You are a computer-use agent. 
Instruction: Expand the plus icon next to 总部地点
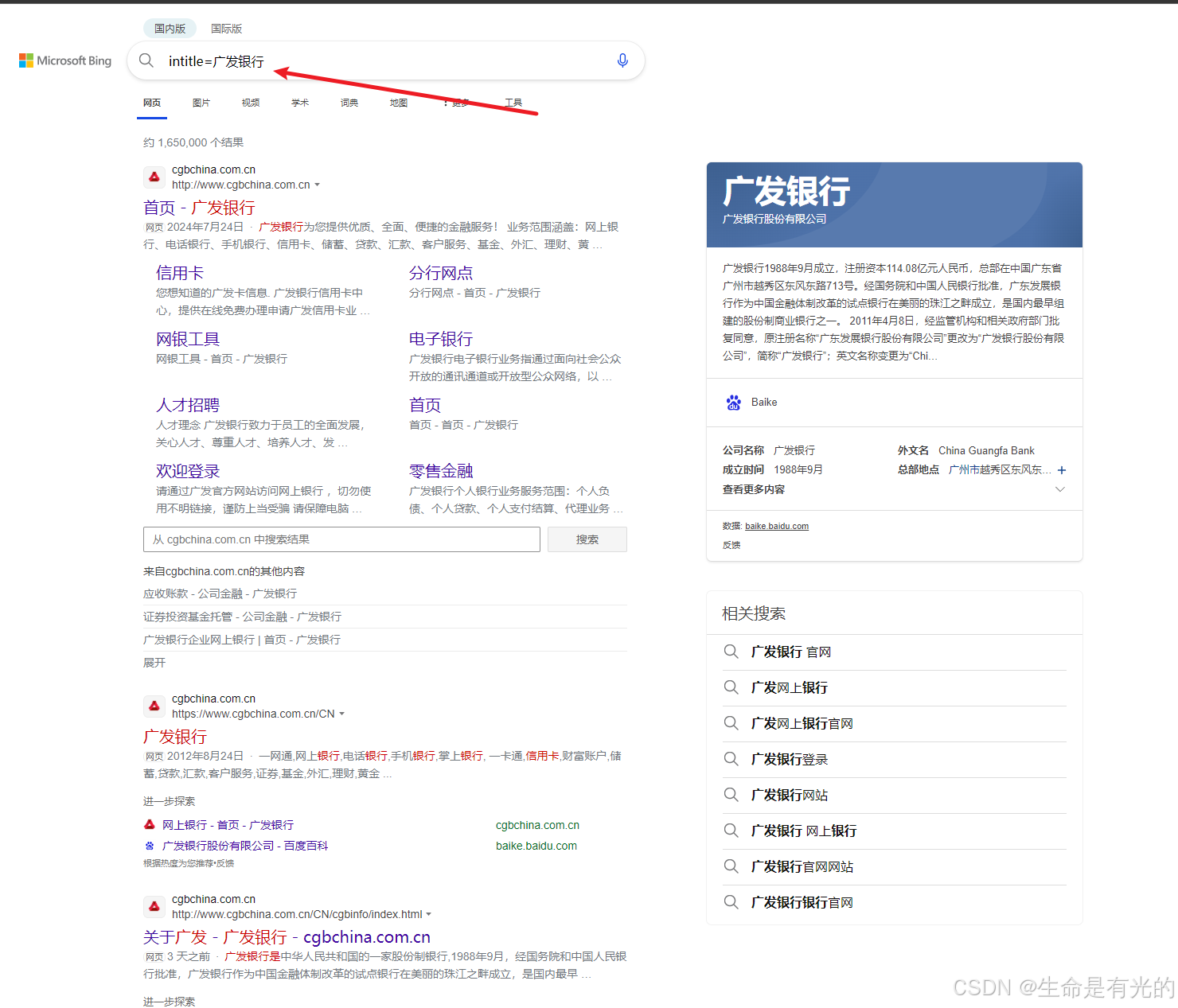(1063, 469)
